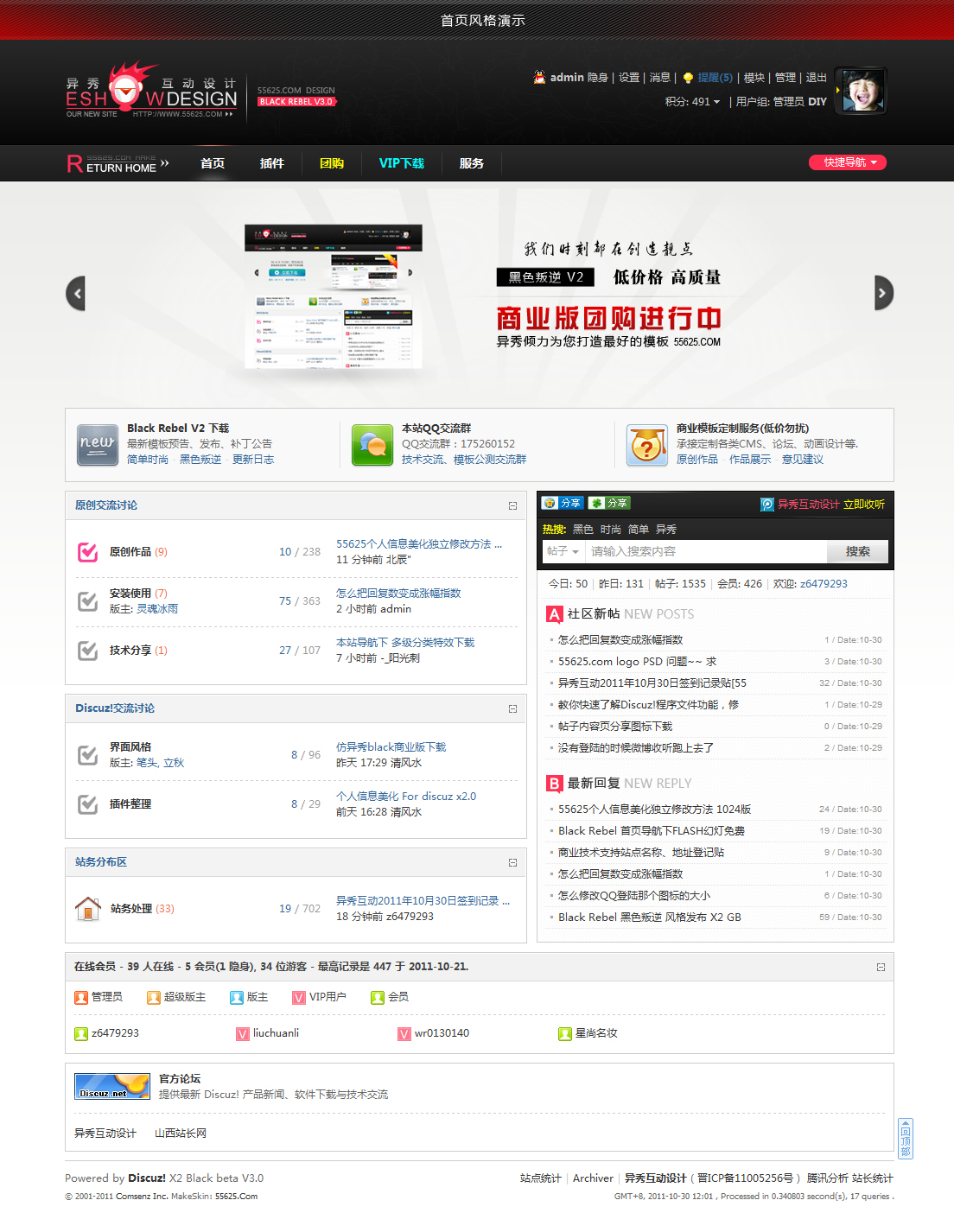The height and width of the screenshot is (1232, 954).
Task: Click hot search keyword 黑色
Action: [x=583, y=529]
